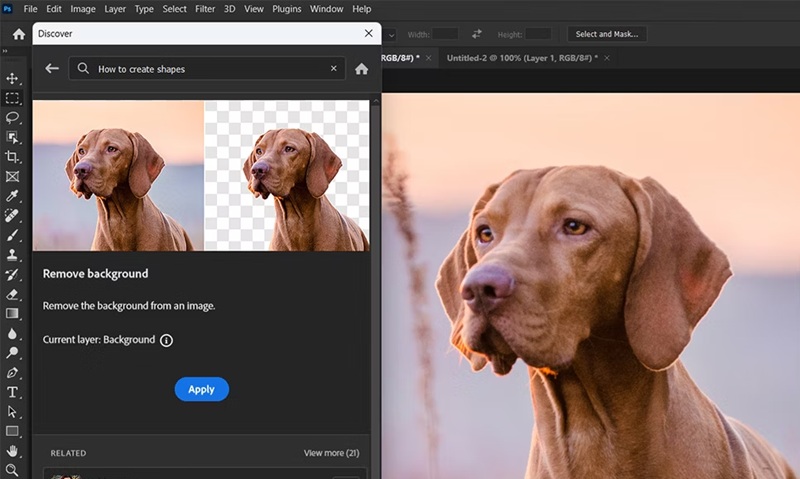Viewport: 800px width, 479px height.
Task: Select the Rectangle shape tool
Action: coord(12,432)
